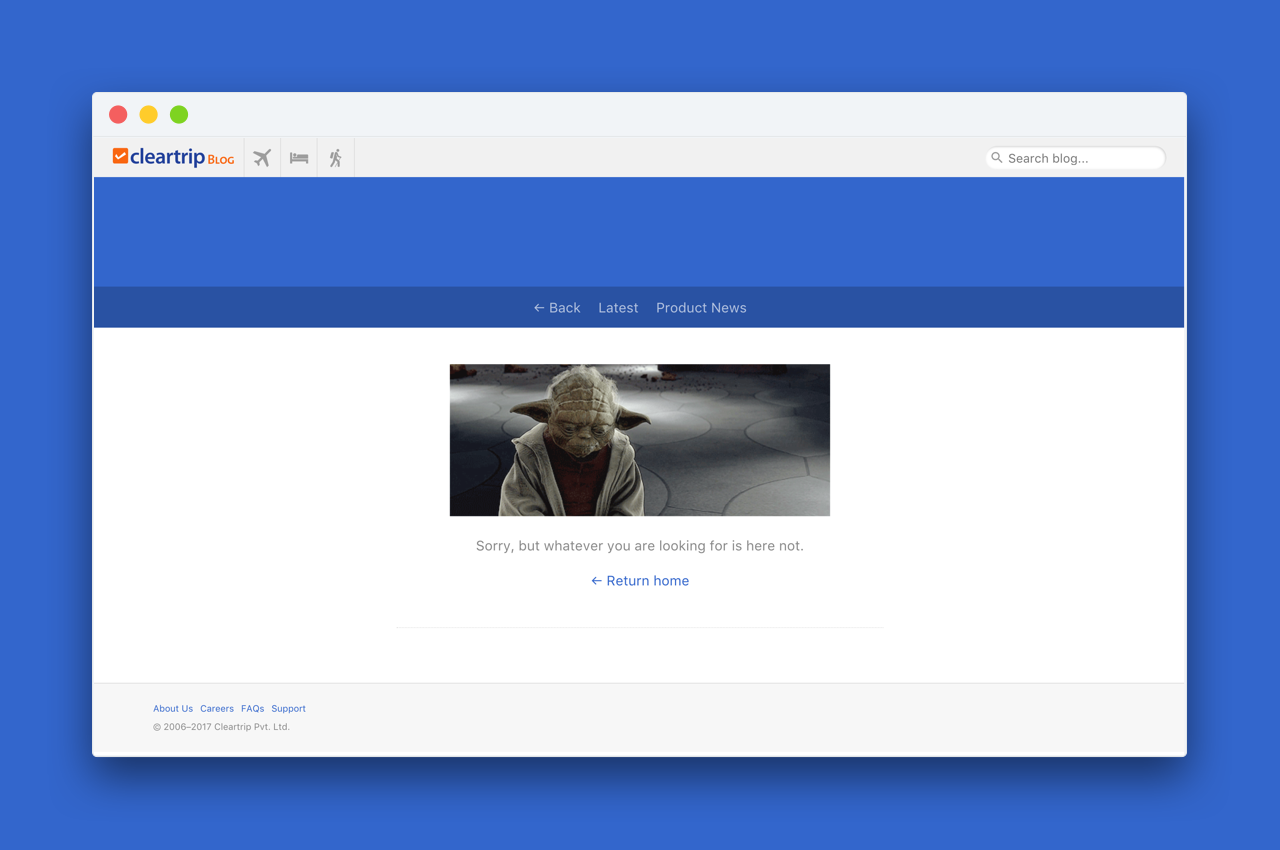Focus the Search blog field
This screenshot has height=850, width=1280.
click(1075, 158)
